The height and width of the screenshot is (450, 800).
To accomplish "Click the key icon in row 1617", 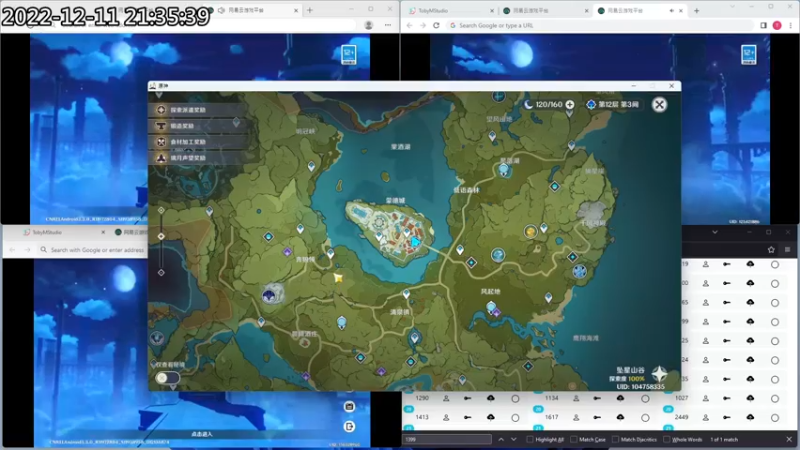I will [x=597, y=417].
